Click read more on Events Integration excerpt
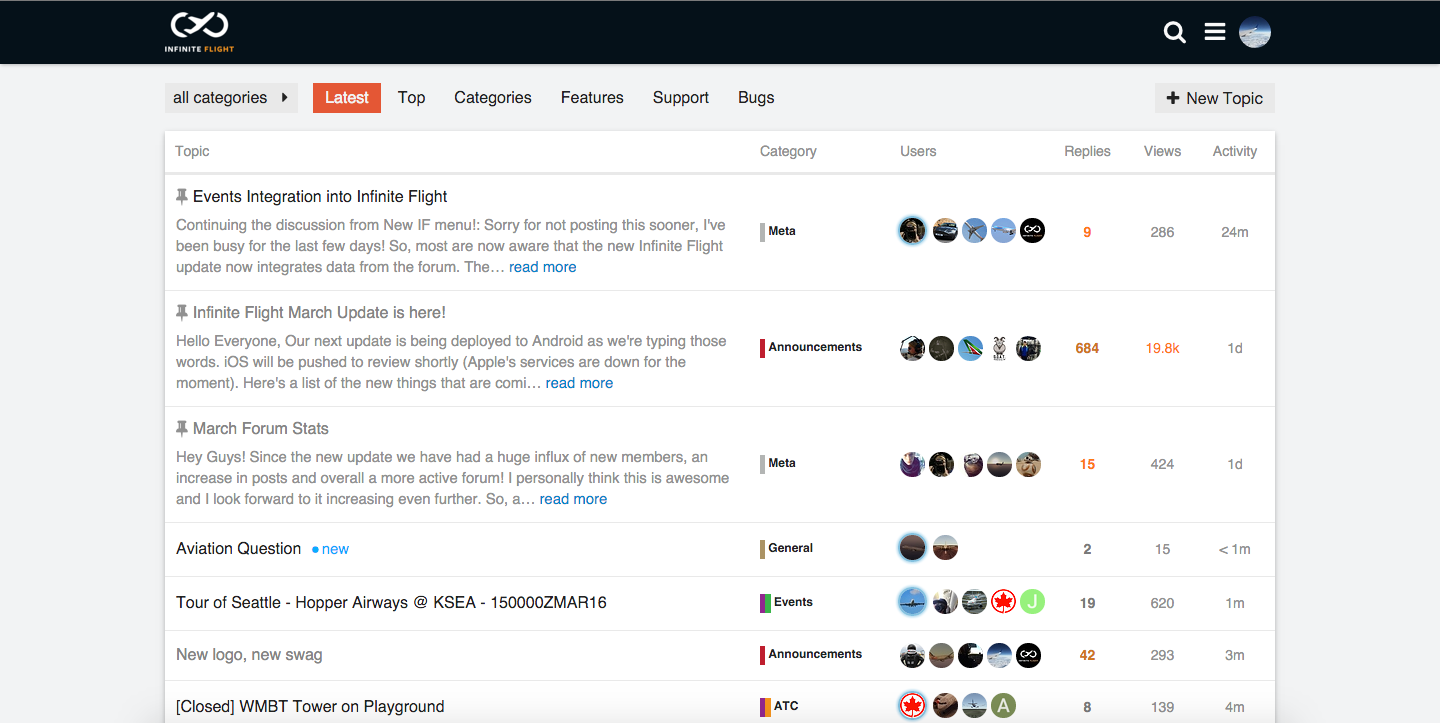This screenshot has height=723, width=1440. point(542,267)
